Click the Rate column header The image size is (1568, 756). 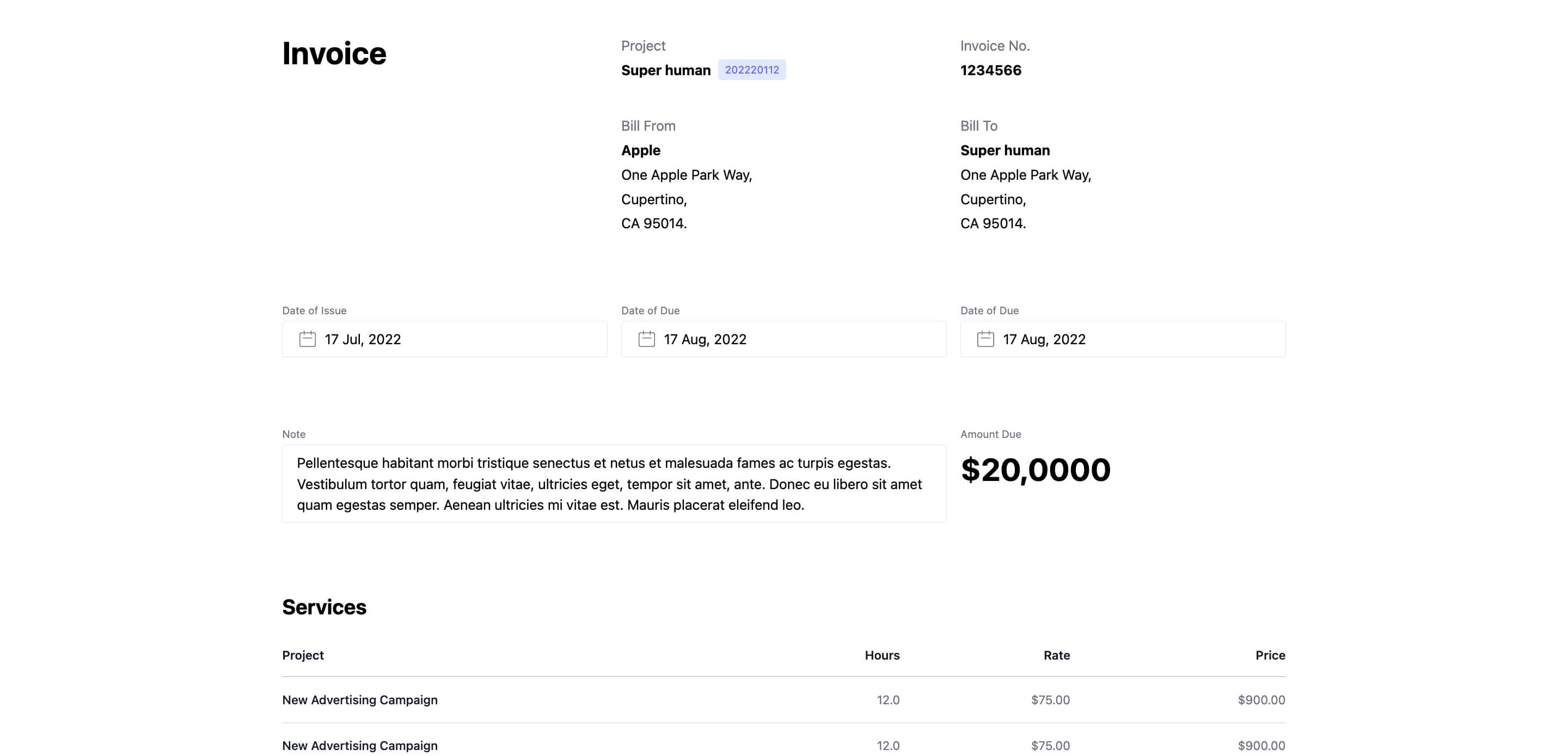[x=1057, y=655]
